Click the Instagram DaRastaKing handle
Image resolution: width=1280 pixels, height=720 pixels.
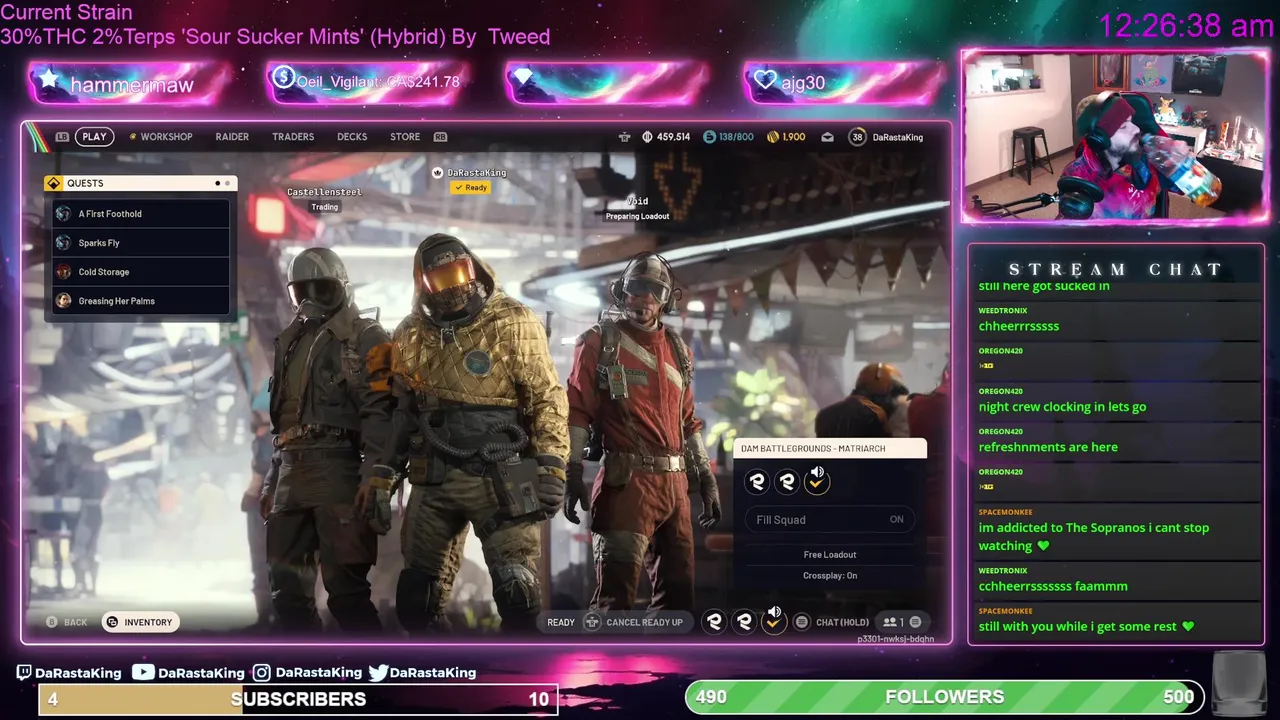(307, 673)
